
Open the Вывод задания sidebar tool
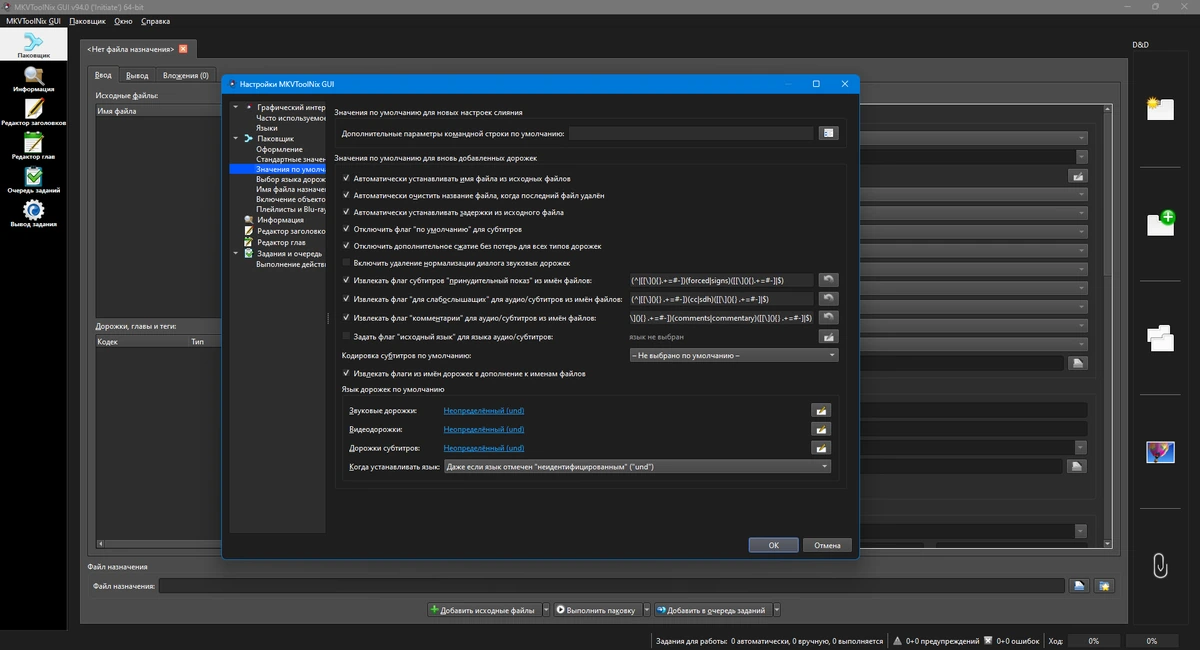pos(34,214)
